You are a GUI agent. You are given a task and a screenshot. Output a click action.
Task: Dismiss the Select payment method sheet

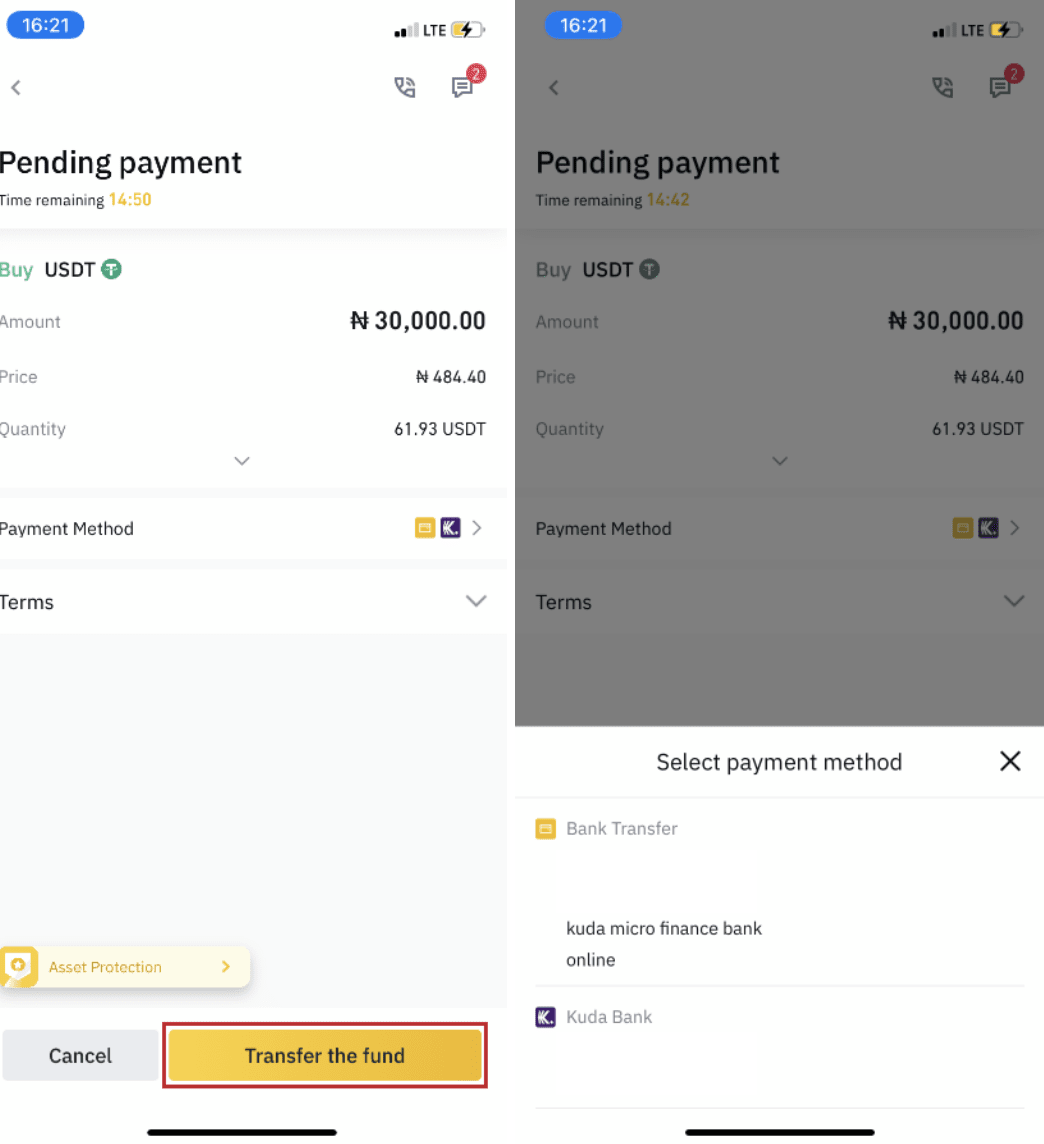1010,761
